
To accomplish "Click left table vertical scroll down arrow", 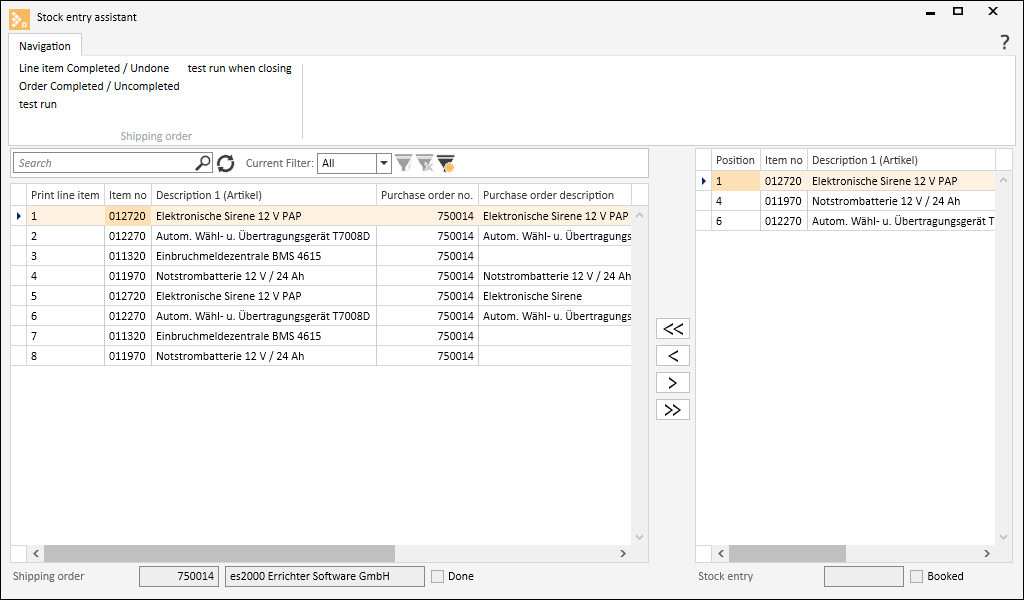I will click(x=639, y=537).
